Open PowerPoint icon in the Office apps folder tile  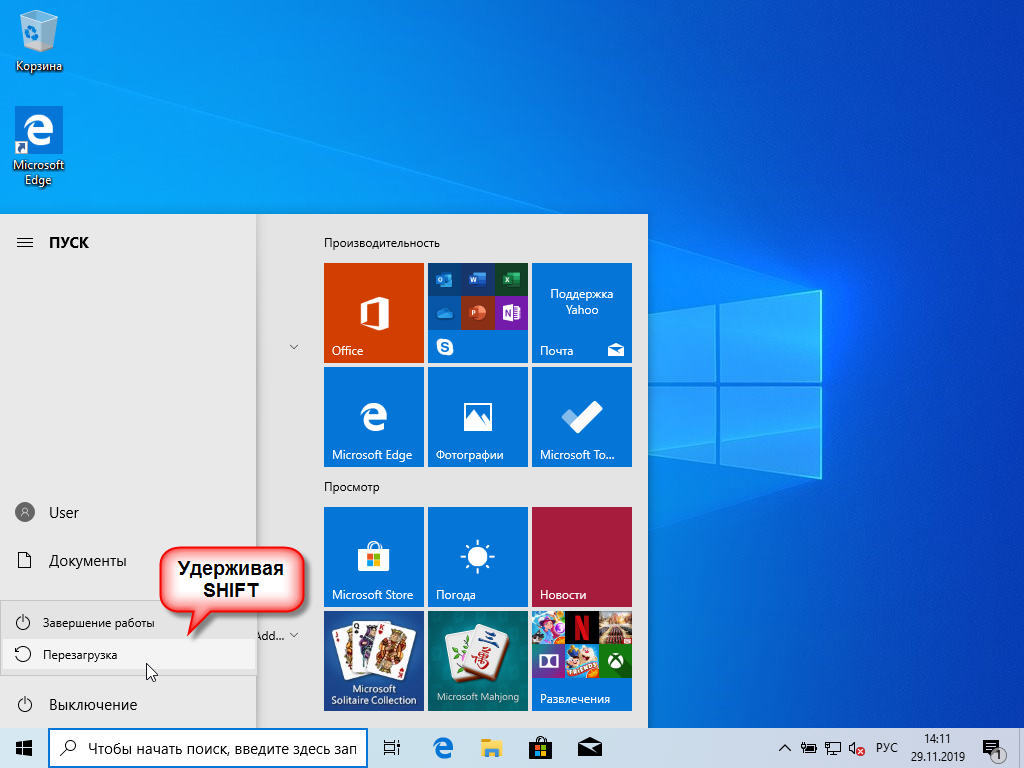click(x=477, y=313)
